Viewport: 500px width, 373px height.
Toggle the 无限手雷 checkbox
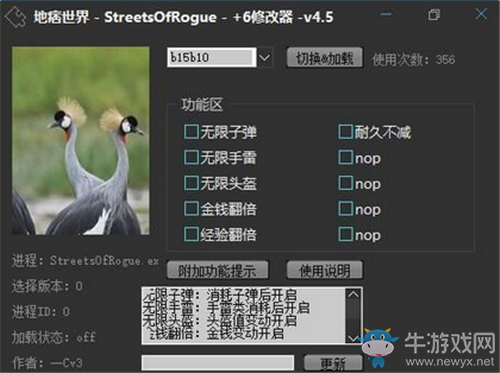pos(191,157)
